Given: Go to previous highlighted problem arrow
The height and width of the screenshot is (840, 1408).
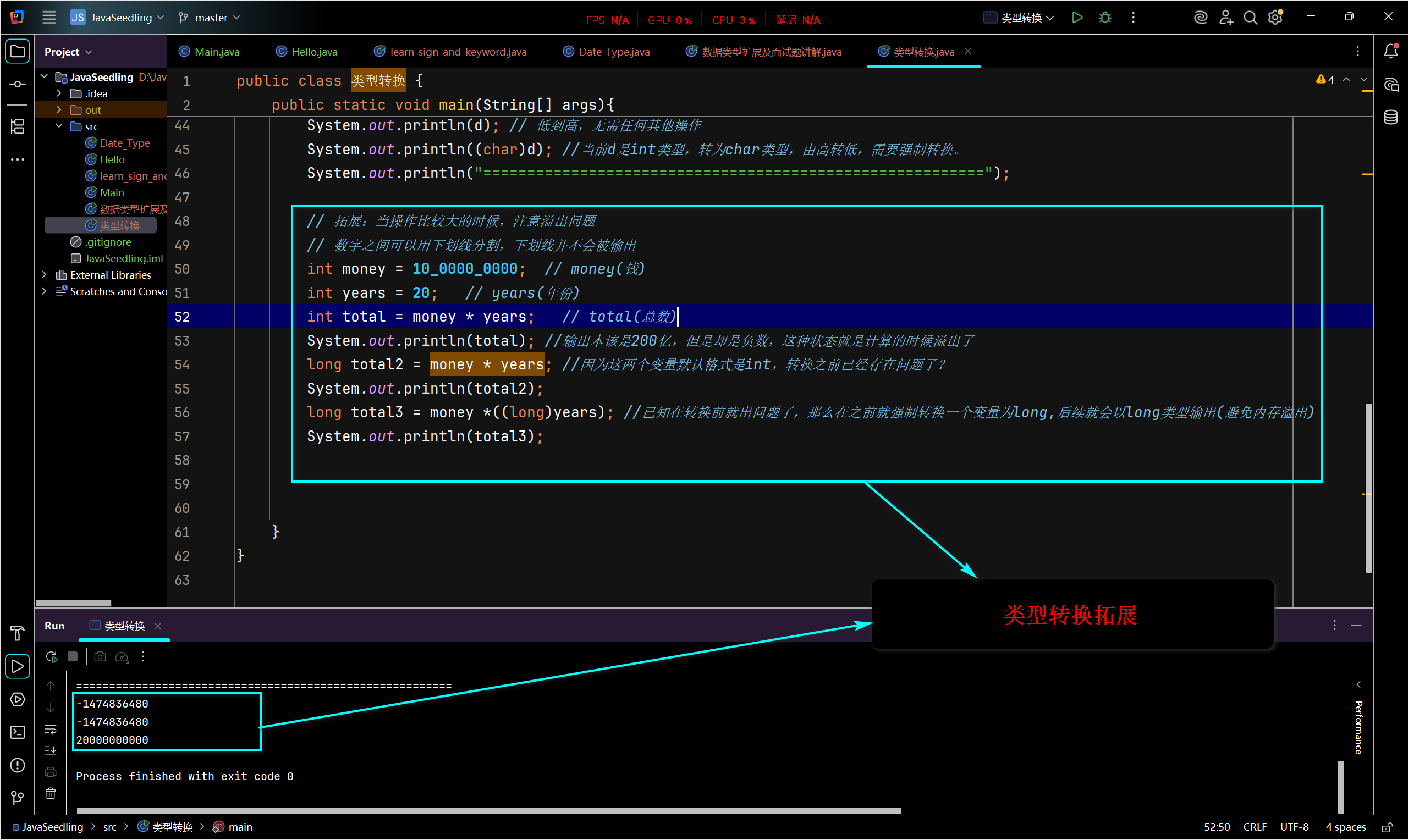Looking at the screenshot, I should [x=1347, y=80].
